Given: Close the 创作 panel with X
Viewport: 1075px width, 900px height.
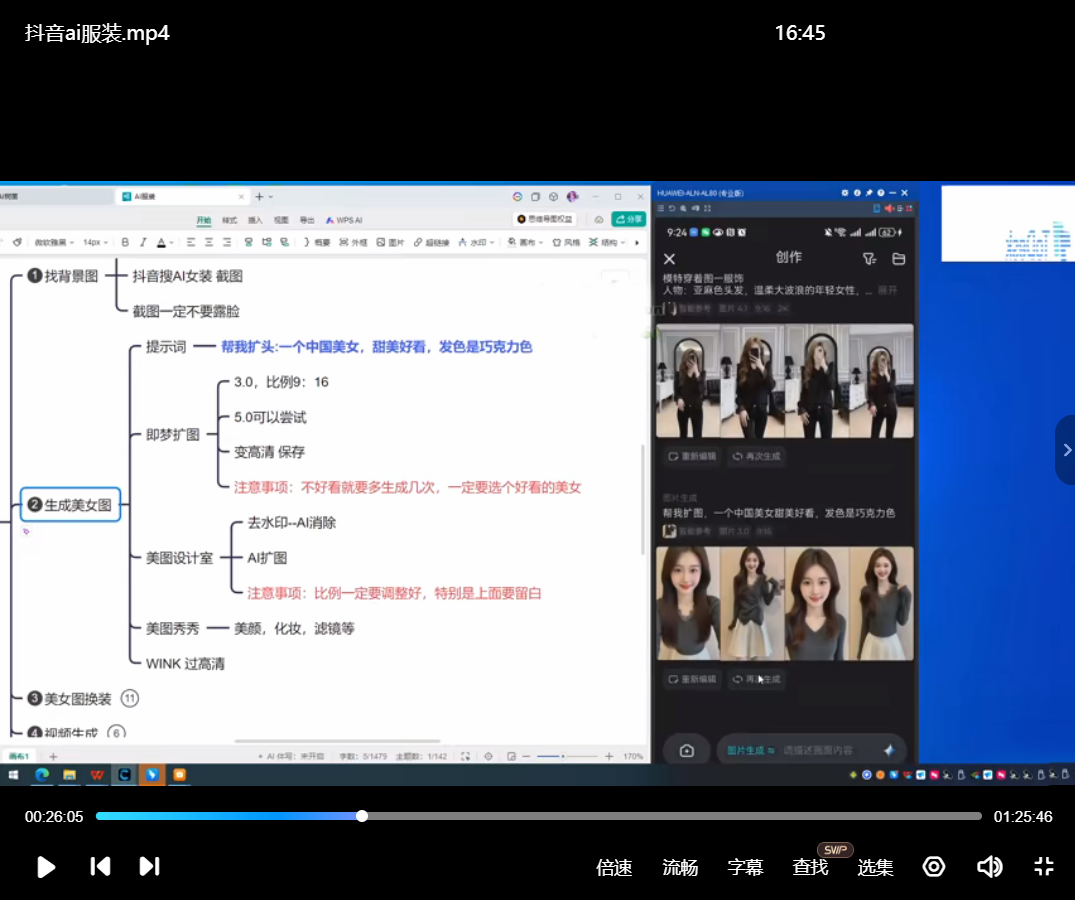Looking at the screenshot, I should pos(670,259).
